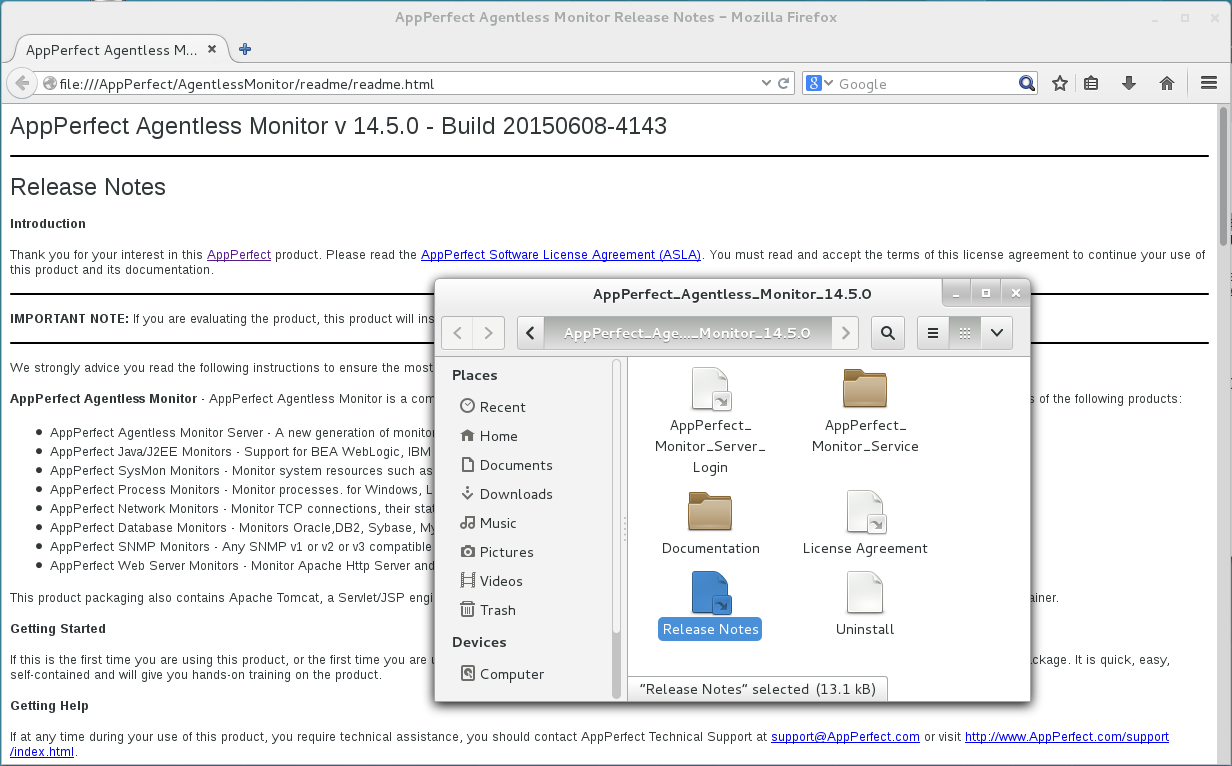Image resolution: width=1232 pixels, height=766 pixels.
Task: Click the Release Notes heading text
Action: 88,187
